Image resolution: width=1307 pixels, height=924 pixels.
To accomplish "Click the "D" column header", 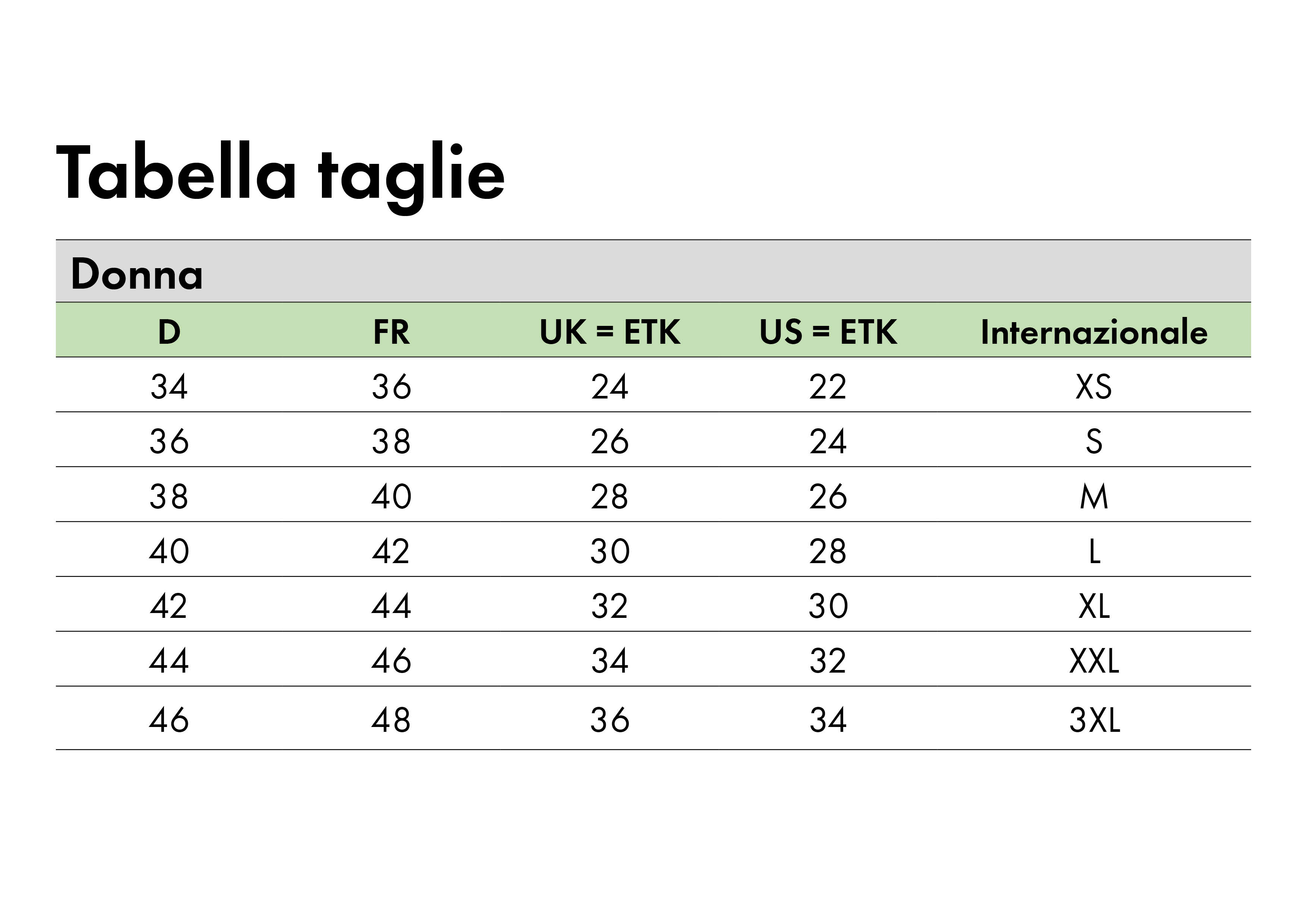I will click(169, 332).
